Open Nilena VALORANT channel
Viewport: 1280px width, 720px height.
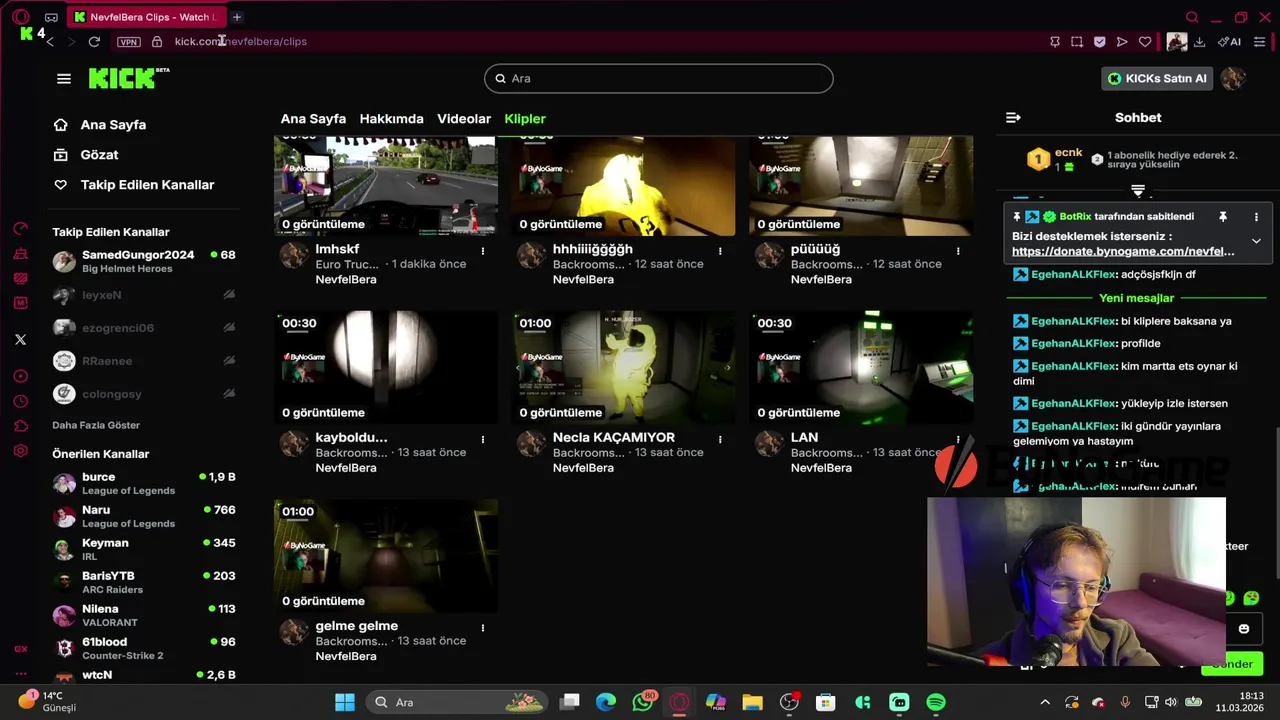[144, 615]
